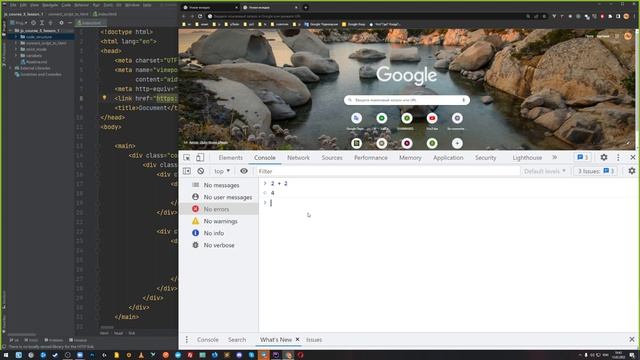Click the console prompt input line

coord(449,203)
